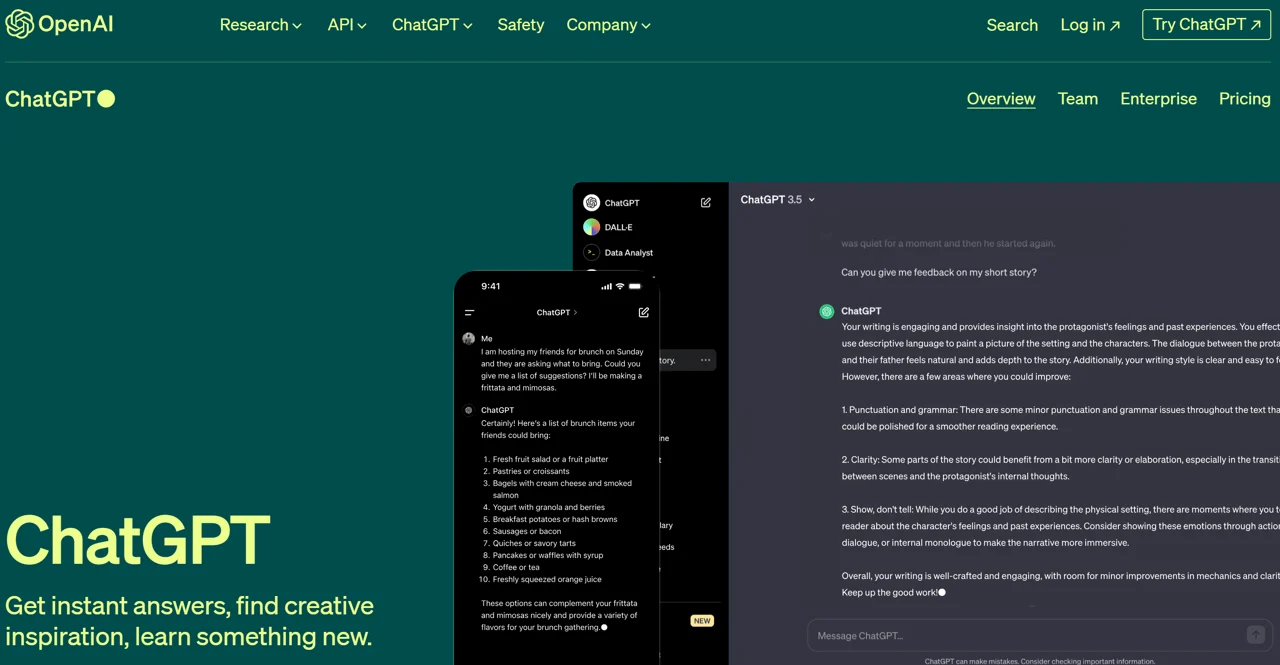Click the 'Get instant answers' tagline text
The image size is (1280, 665).
click(190, 621)
